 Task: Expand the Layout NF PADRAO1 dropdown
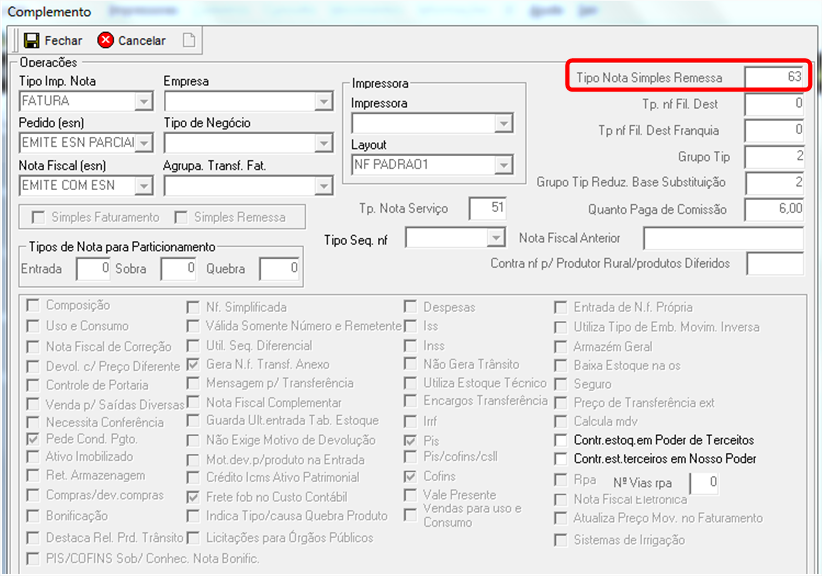[503, 165]
